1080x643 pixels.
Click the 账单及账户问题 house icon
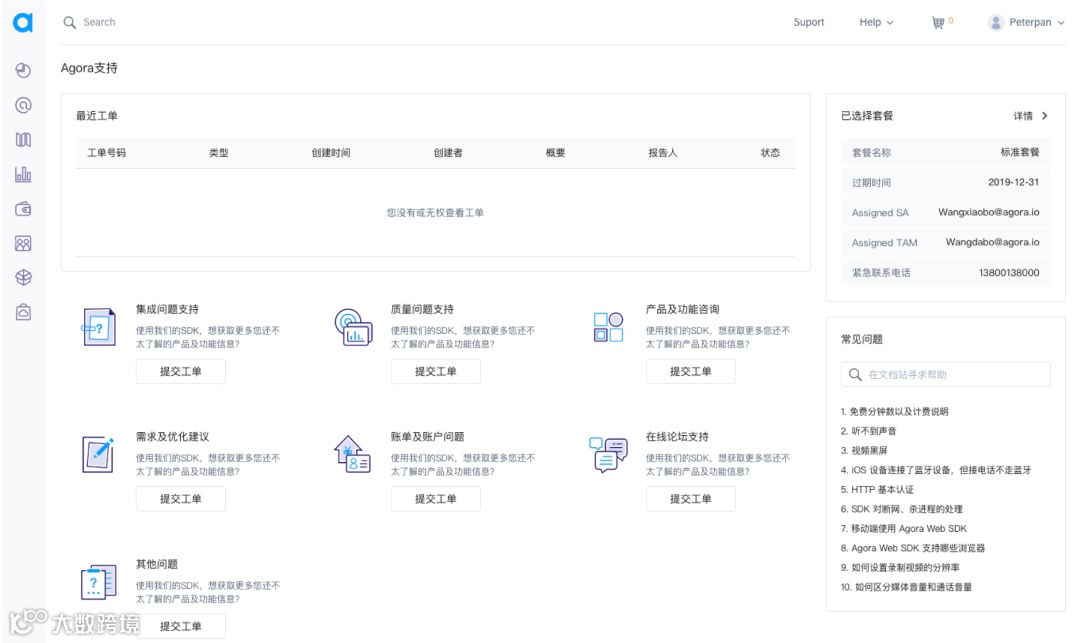[x=353, y=454]
